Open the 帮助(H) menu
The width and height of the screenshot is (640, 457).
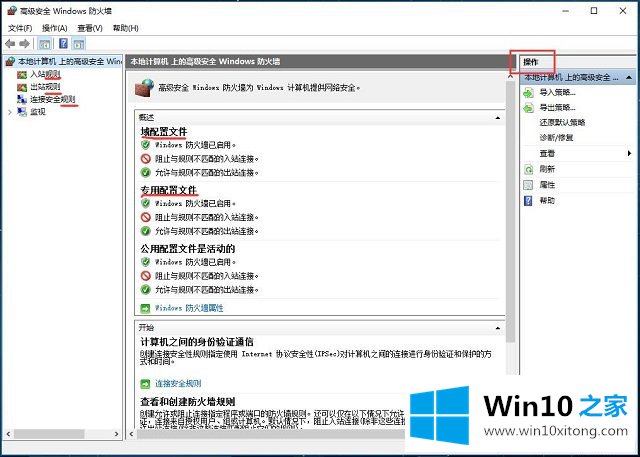coord(125,28)
